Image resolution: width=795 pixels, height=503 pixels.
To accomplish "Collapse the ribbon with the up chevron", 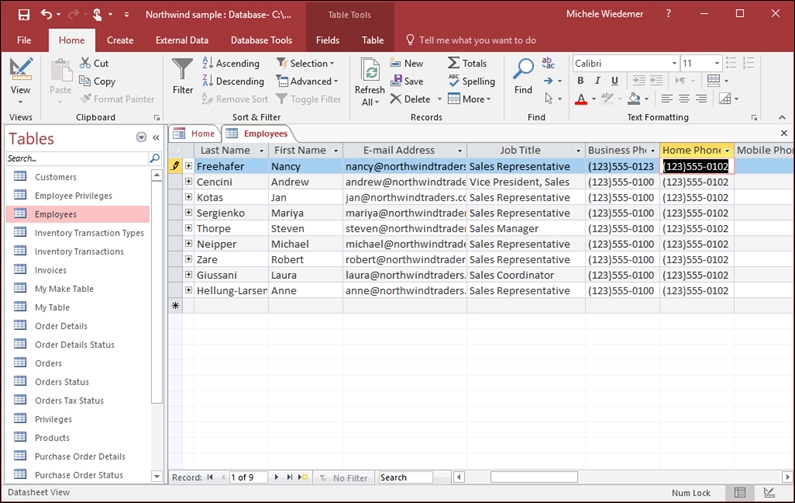I will point(782,117).
